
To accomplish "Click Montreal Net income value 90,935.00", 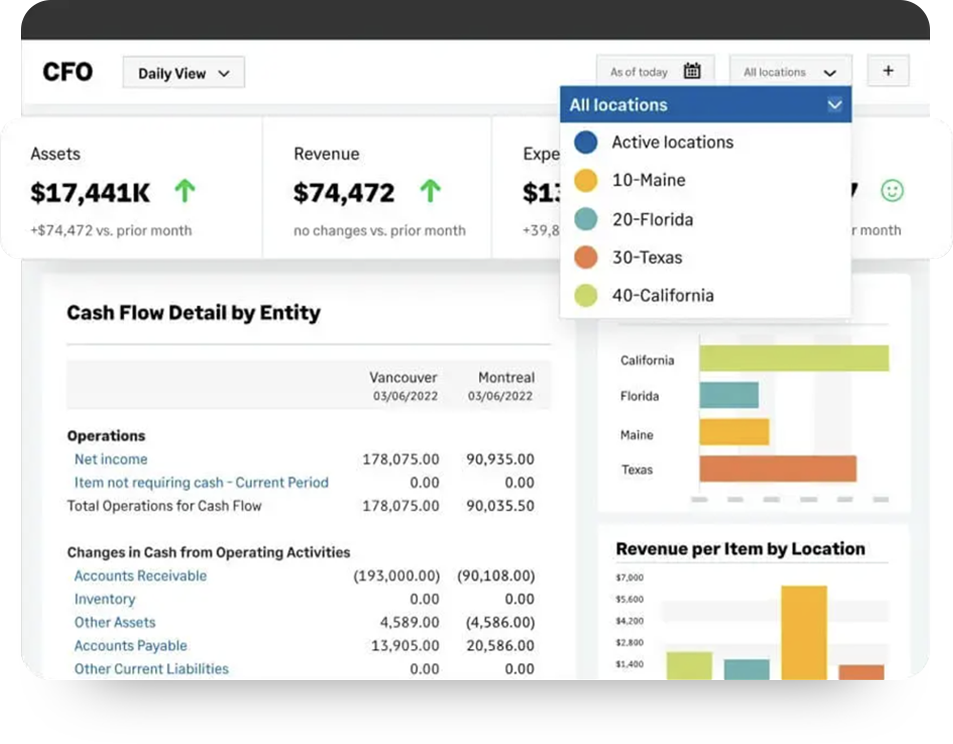I will click(x=500, y=460).
